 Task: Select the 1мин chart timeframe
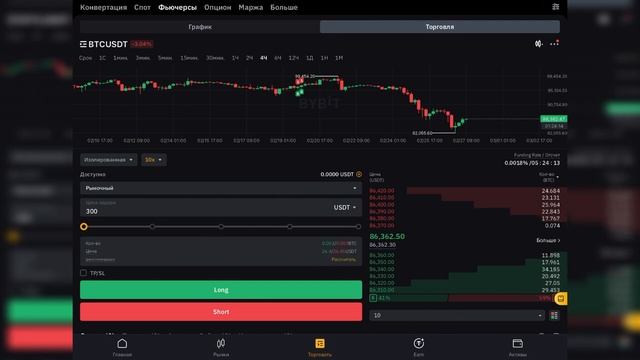click(x=120, y=58)
